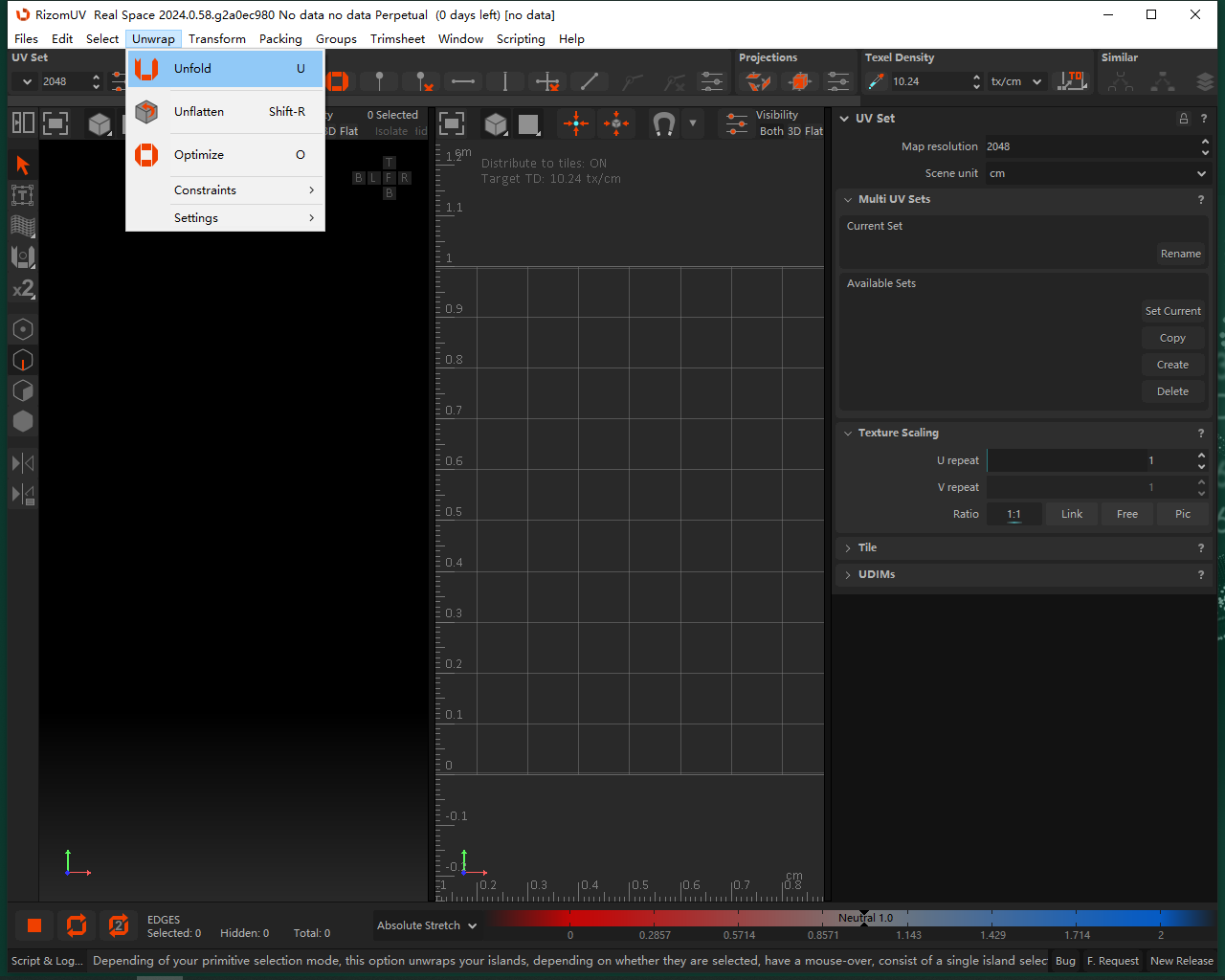Select the Link ratio option
Image resolution: width=1225 pixels, height=980 pixels.
pyautogui.click(x=1072, y=514)
